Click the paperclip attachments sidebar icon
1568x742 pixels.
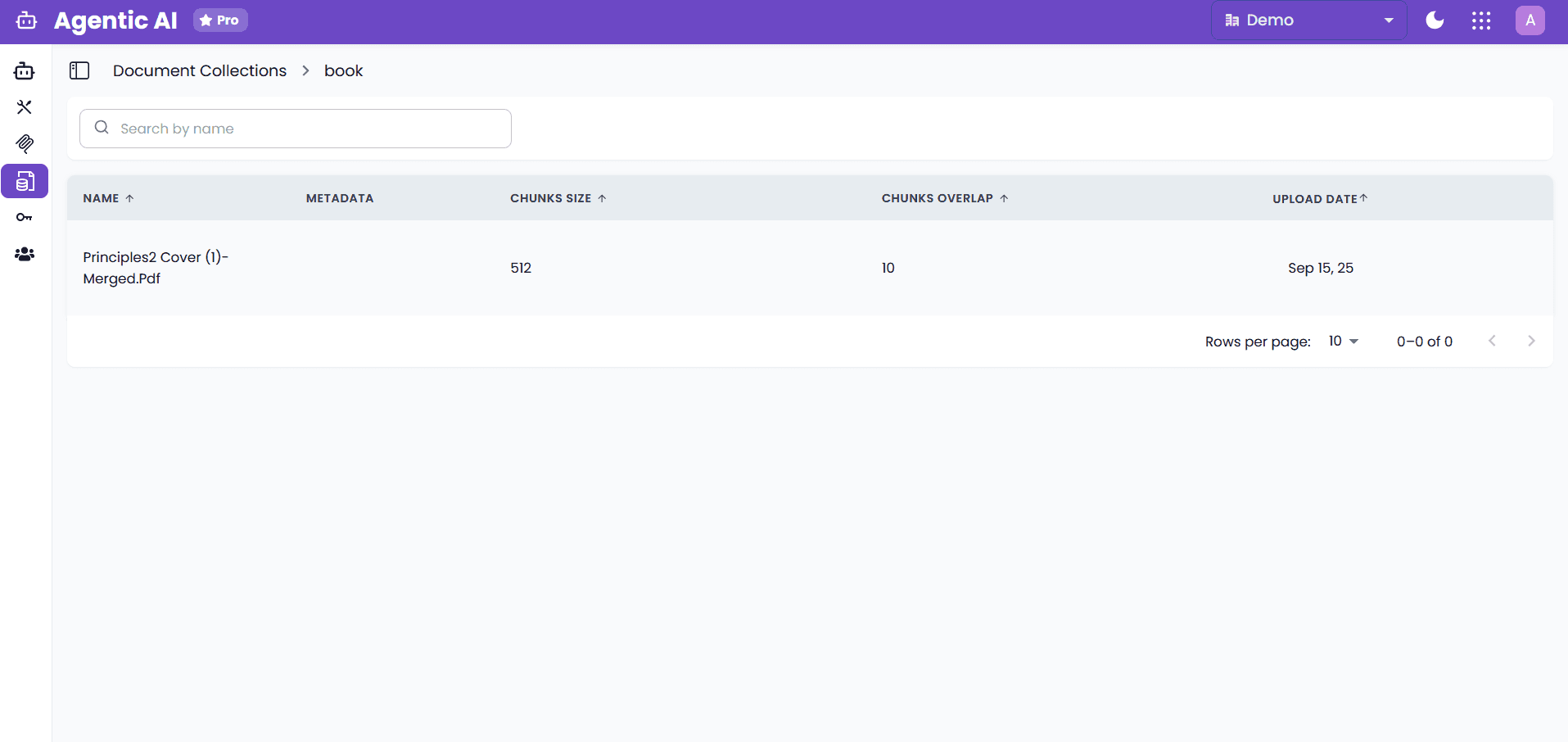(x=25, y=144)
